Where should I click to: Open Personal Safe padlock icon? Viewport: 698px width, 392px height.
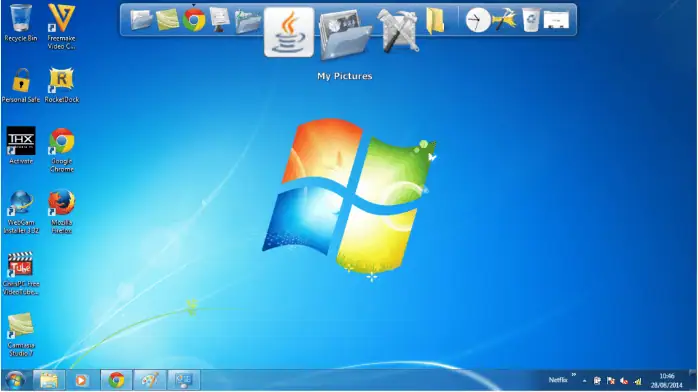click(21, 85)
